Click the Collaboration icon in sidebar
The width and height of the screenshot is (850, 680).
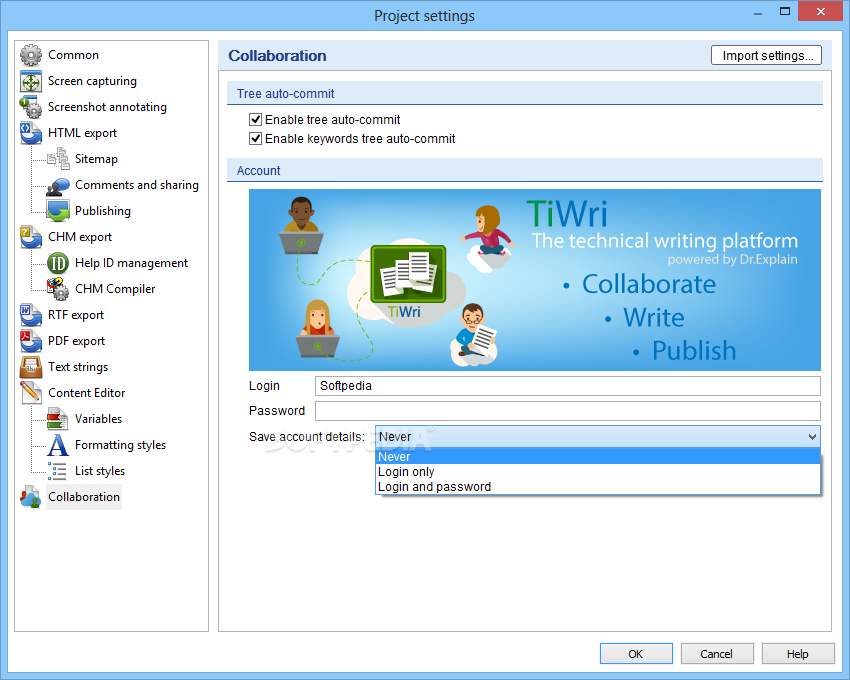coord(31,497)
